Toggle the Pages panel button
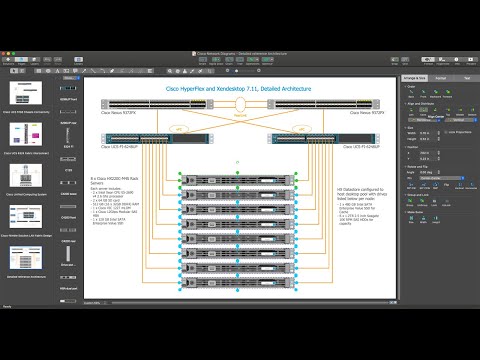Screen dimensions: 480x360 tap(21, 60)
